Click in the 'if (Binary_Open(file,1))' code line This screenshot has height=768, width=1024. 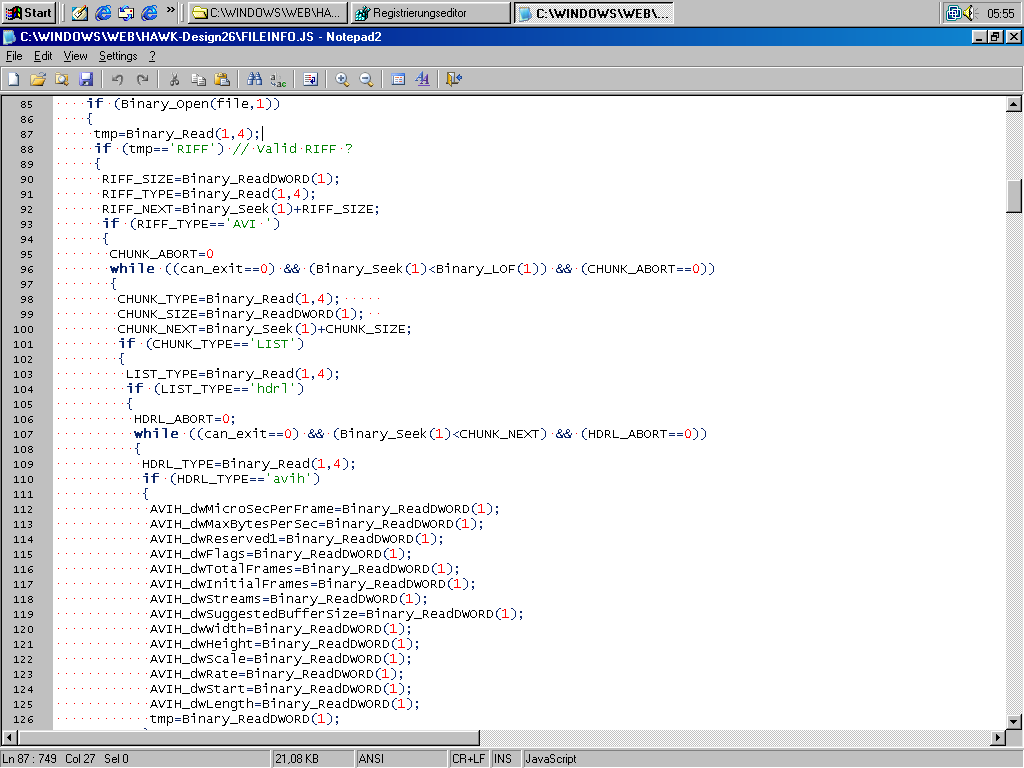click(183, 104)
